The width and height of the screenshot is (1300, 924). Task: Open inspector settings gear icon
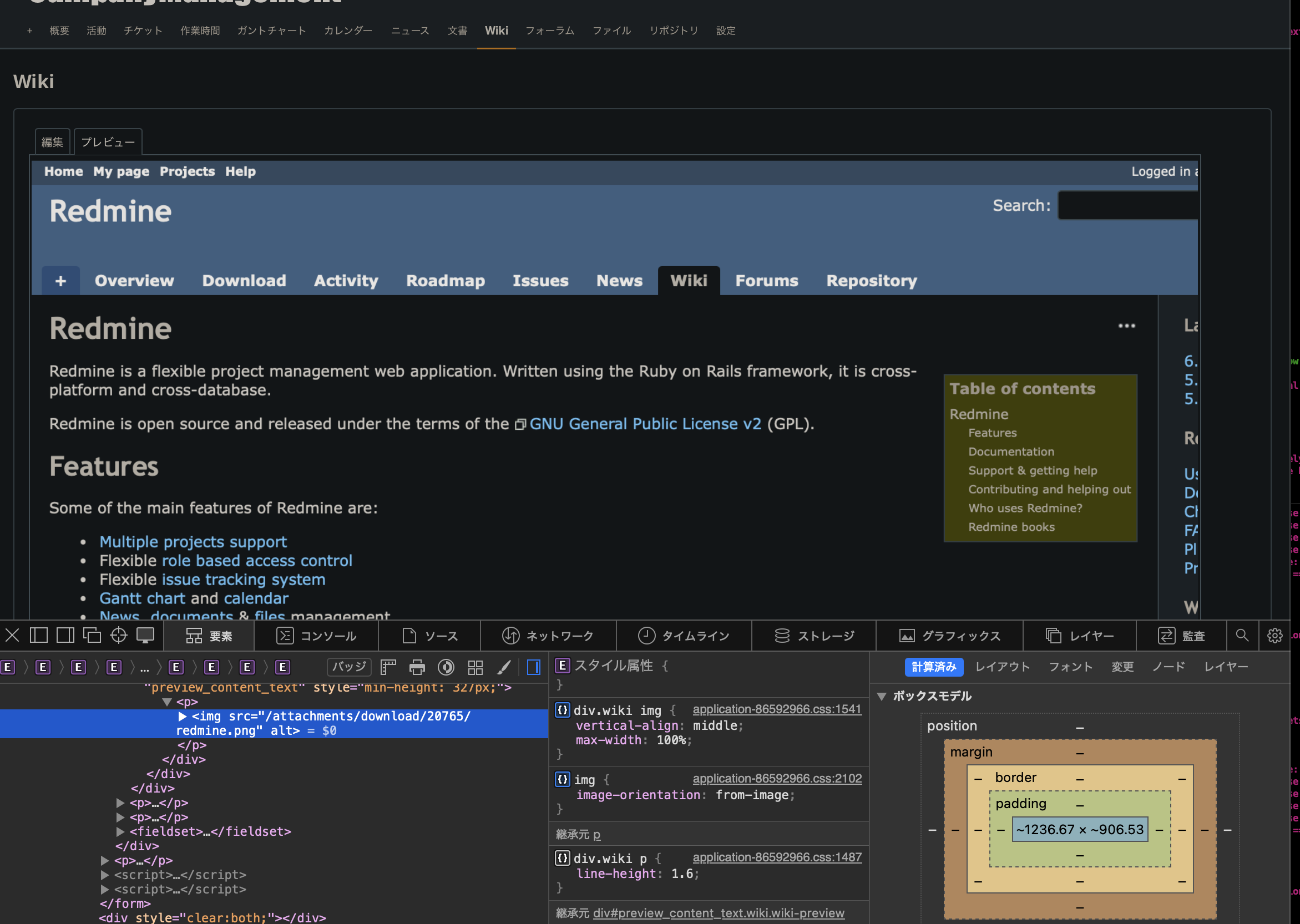click(x=1275, y=636)
